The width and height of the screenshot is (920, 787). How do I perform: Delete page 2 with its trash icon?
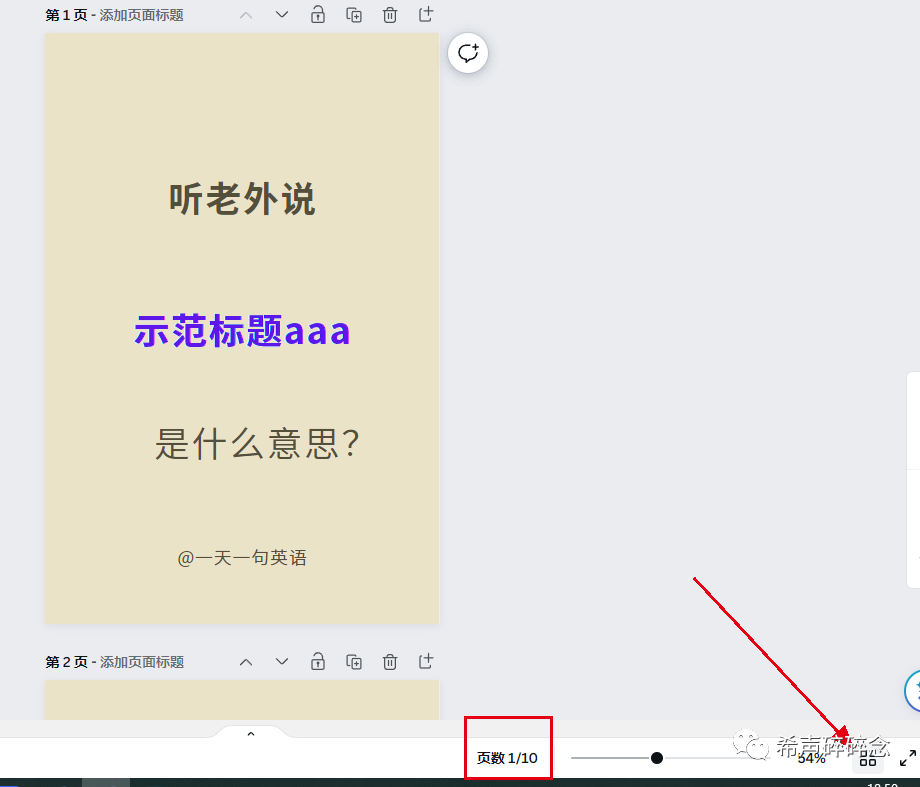(x=389, y=661)
